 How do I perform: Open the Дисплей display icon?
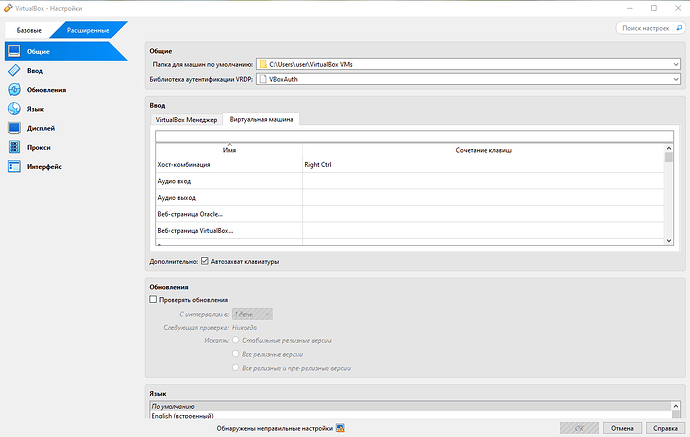click(x=14, y=128)
